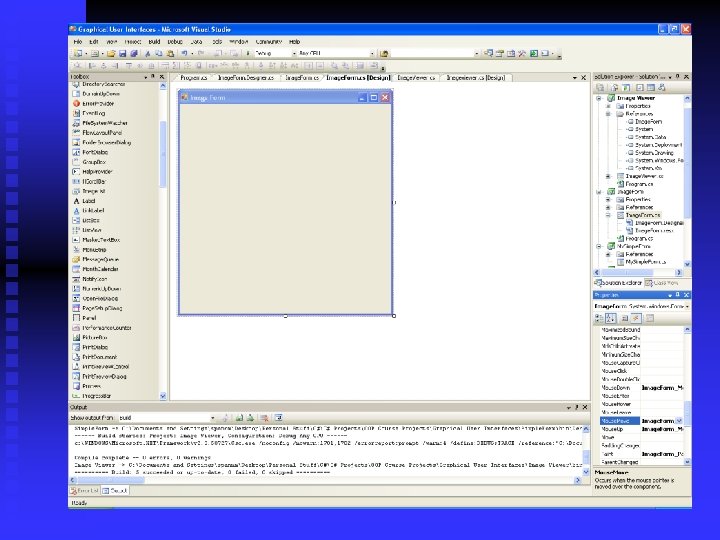Open the Error List tab
This screenshot has height=540, width=720.
(85, 490)
